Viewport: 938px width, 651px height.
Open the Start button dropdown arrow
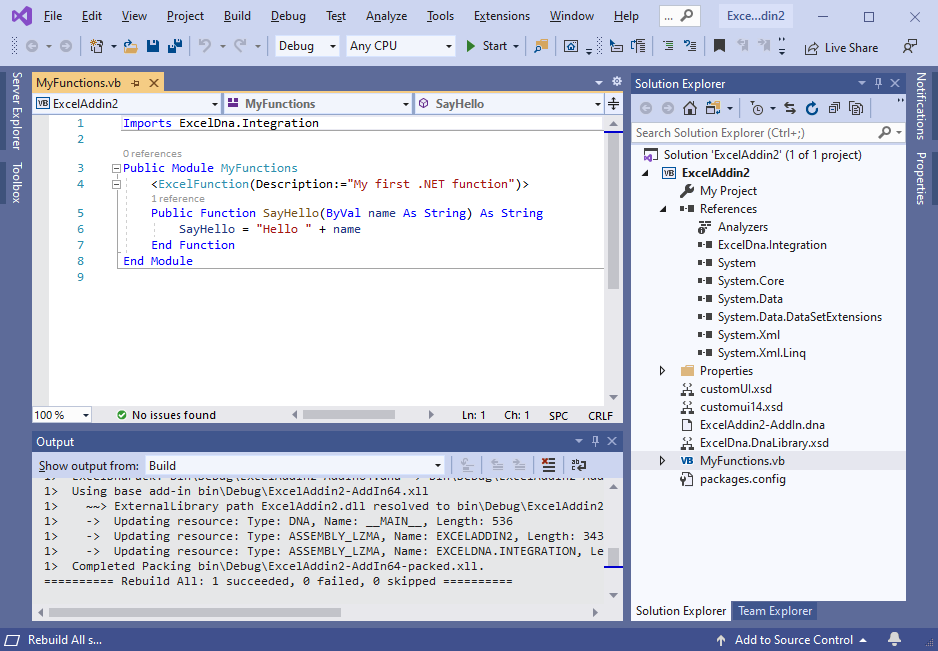516,46
